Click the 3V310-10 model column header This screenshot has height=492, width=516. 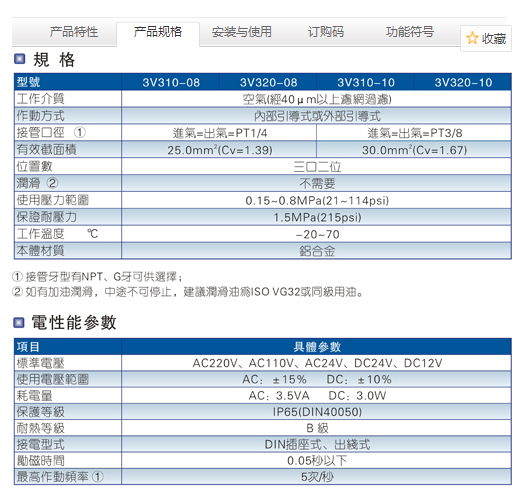(x=366, y=82)
